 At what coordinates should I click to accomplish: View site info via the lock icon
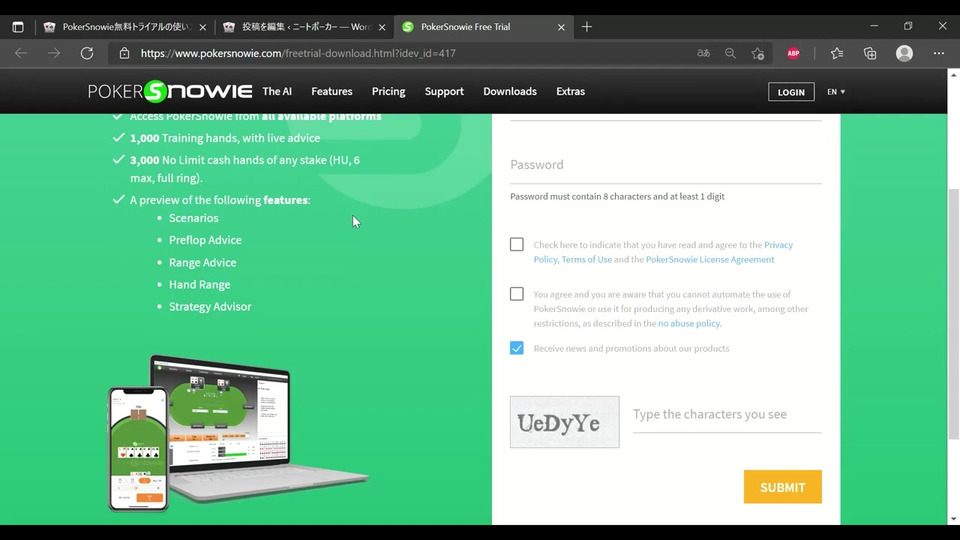[124, 53]
